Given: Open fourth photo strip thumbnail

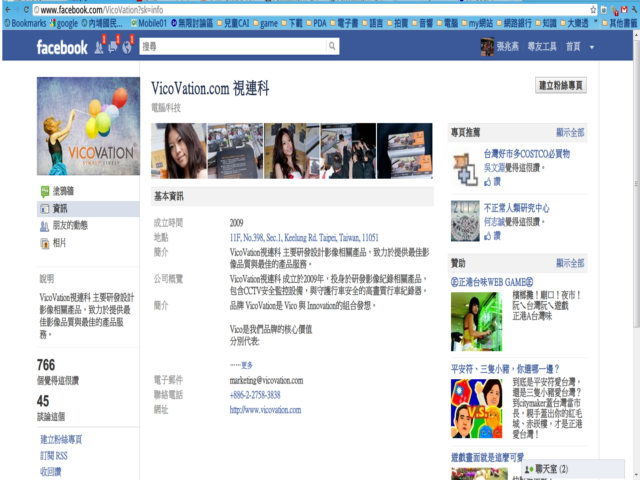Looking at the screenshot, I should [348, 151].
